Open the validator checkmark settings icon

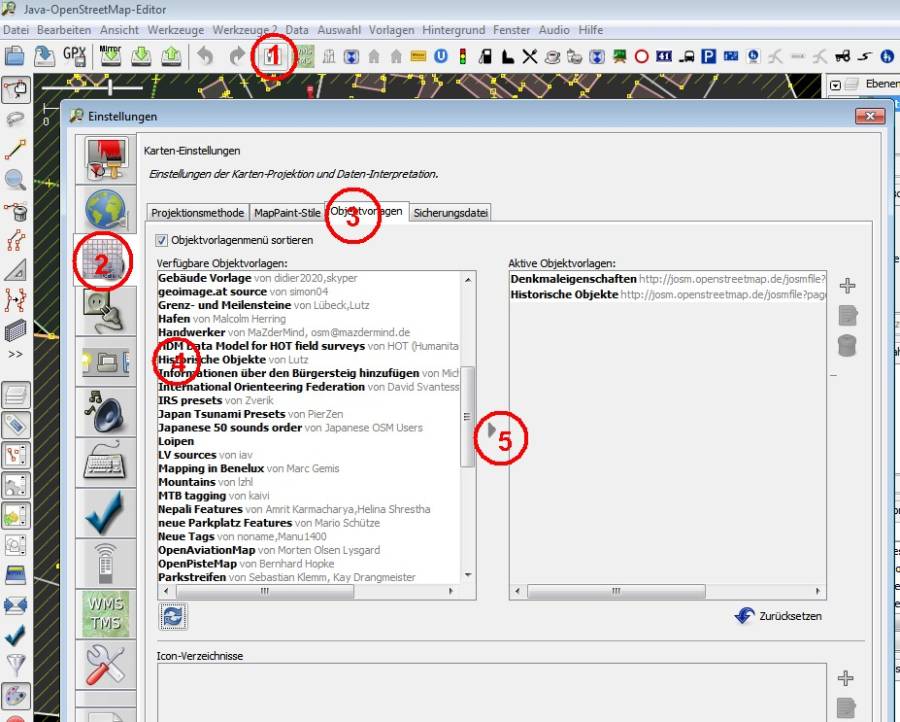(x=104, y=513)
